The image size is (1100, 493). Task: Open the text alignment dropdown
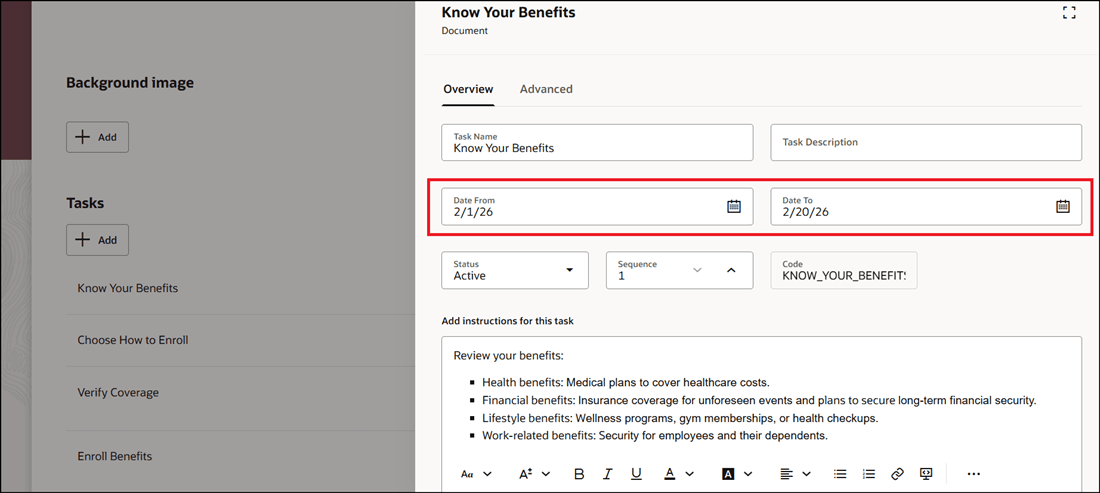pos(794,473)
